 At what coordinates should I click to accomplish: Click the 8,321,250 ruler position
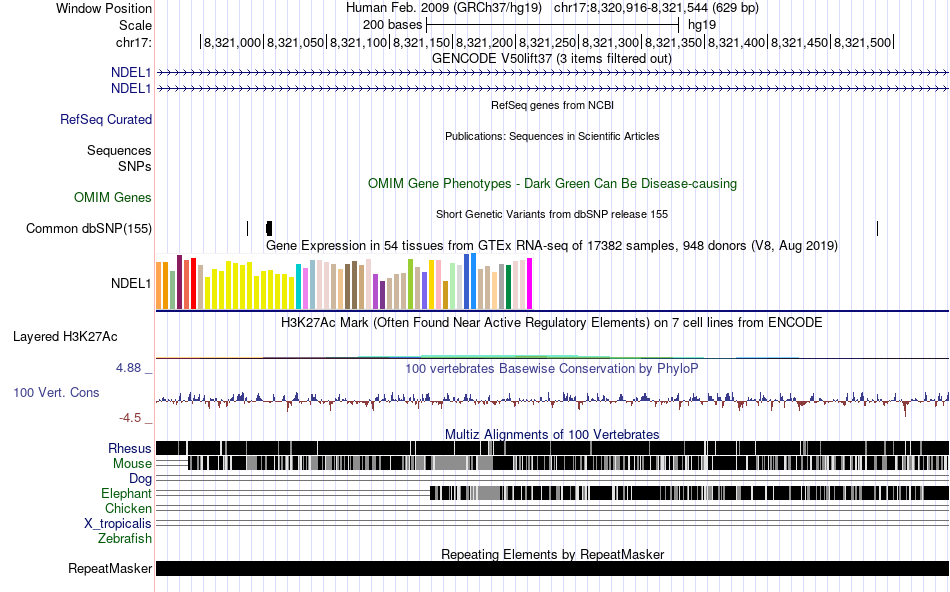click(547, 43)
